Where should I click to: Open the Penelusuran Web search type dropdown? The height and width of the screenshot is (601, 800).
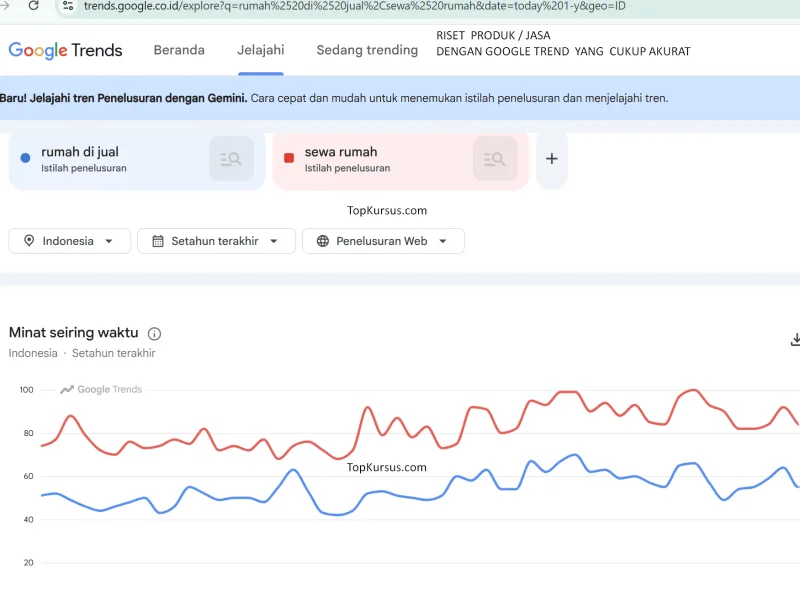pos(383,241)
